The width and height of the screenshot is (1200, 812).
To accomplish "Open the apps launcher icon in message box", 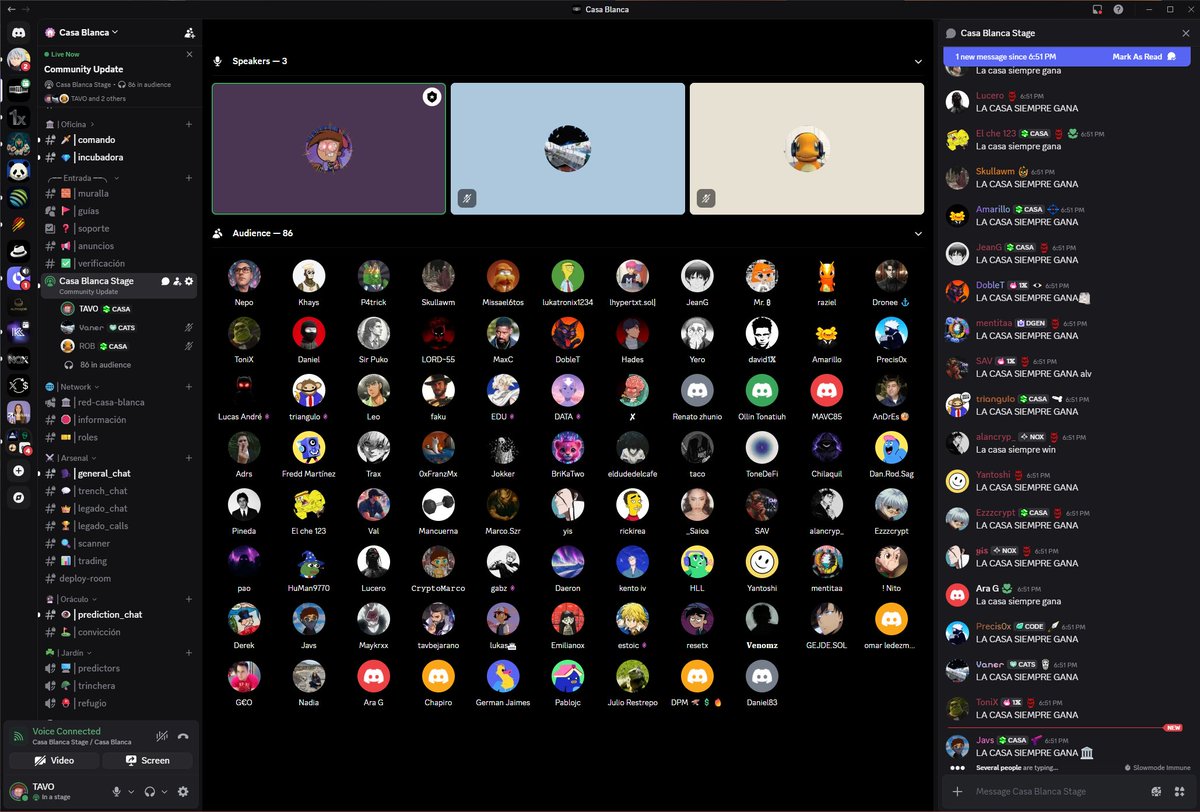I will pyautogui.click(x=1177, y=791).
